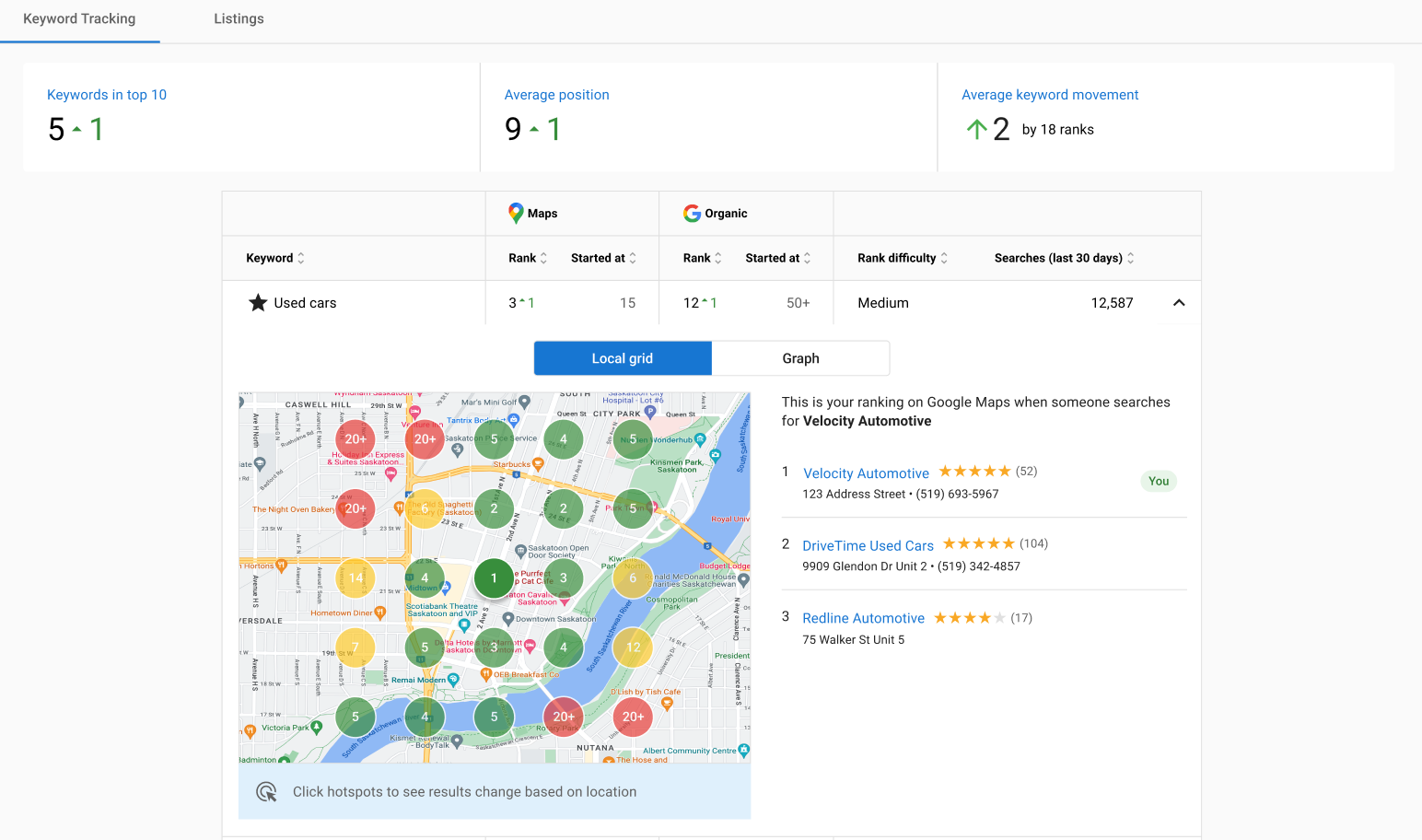The width and height of the screenshot is (1422, 840).
Task: Open the Redline Automotive link
Action: click(x=863, y=619)
